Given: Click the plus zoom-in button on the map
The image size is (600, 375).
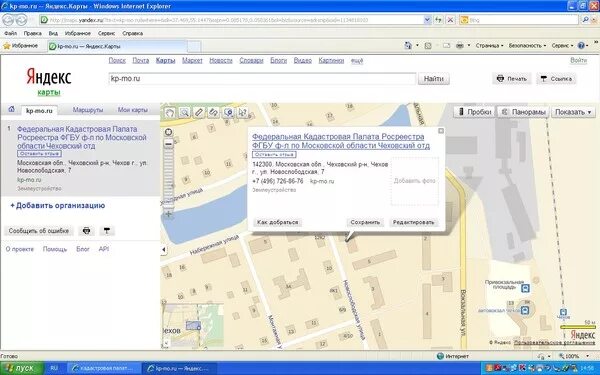Looking at the screenshot, I should tap(168, 214).
